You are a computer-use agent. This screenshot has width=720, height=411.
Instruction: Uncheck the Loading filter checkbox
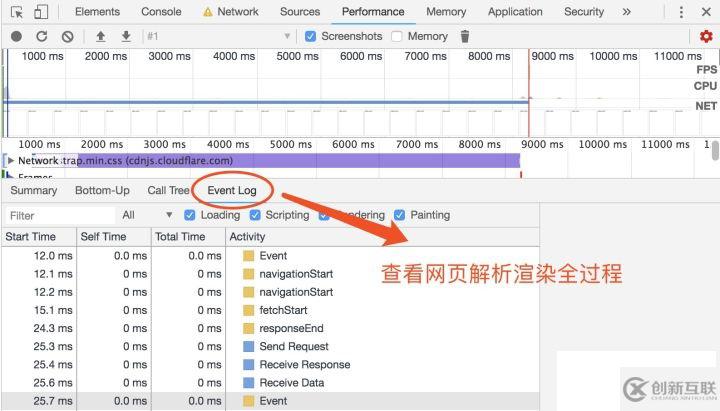[x=189, y=215]
